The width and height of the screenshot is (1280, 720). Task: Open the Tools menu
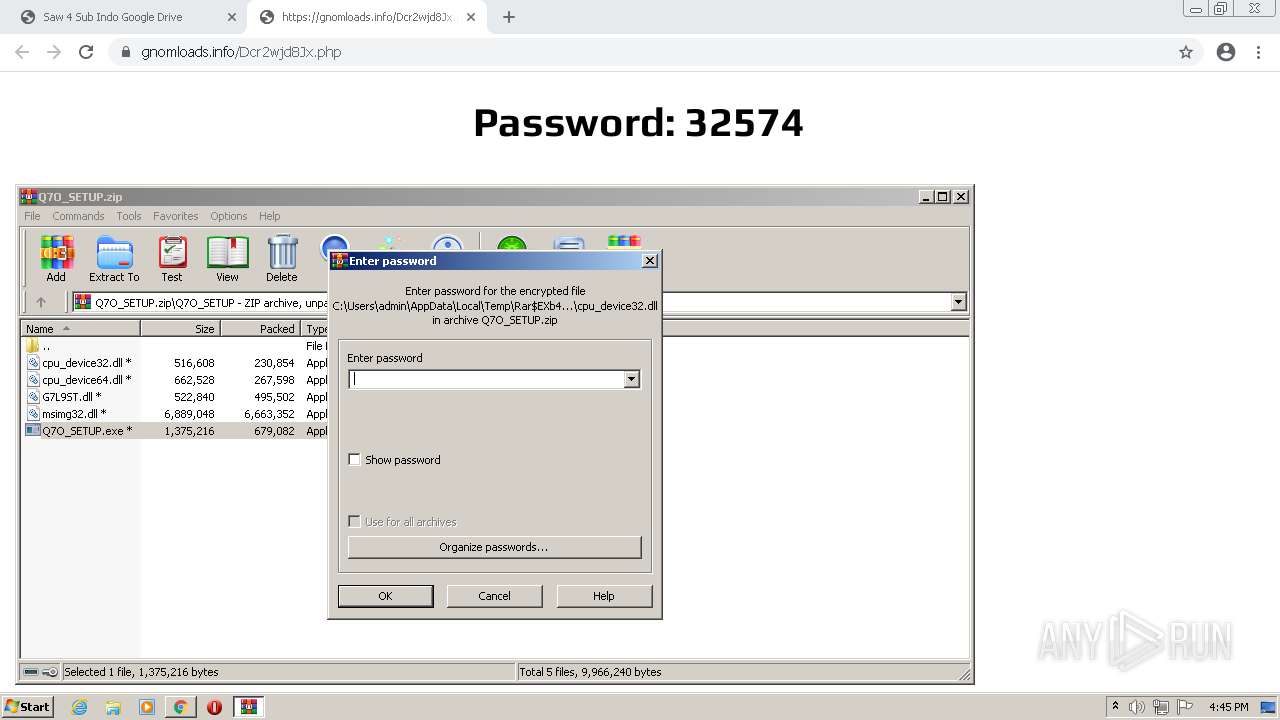tap(128, 216)
